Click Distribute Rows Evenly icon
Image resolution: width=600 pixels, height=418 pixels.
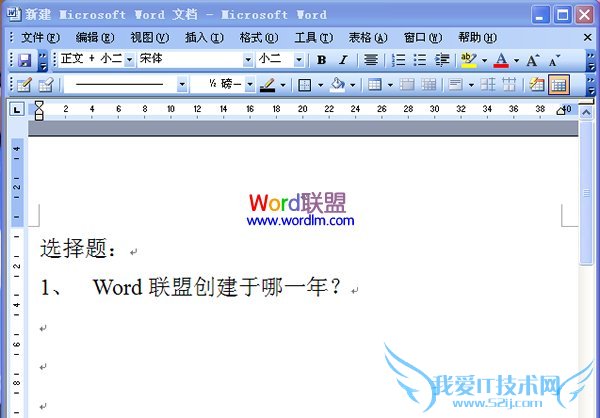[488, 85]
